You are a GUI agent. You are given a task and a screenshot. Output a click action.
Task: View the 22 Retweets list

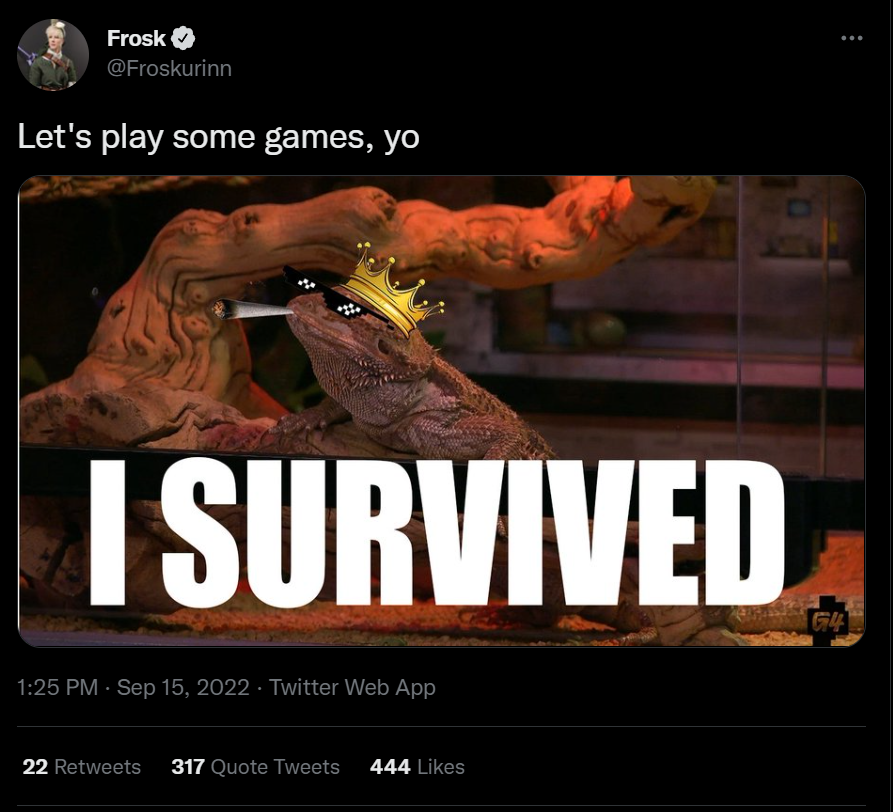tap(81, 766)
